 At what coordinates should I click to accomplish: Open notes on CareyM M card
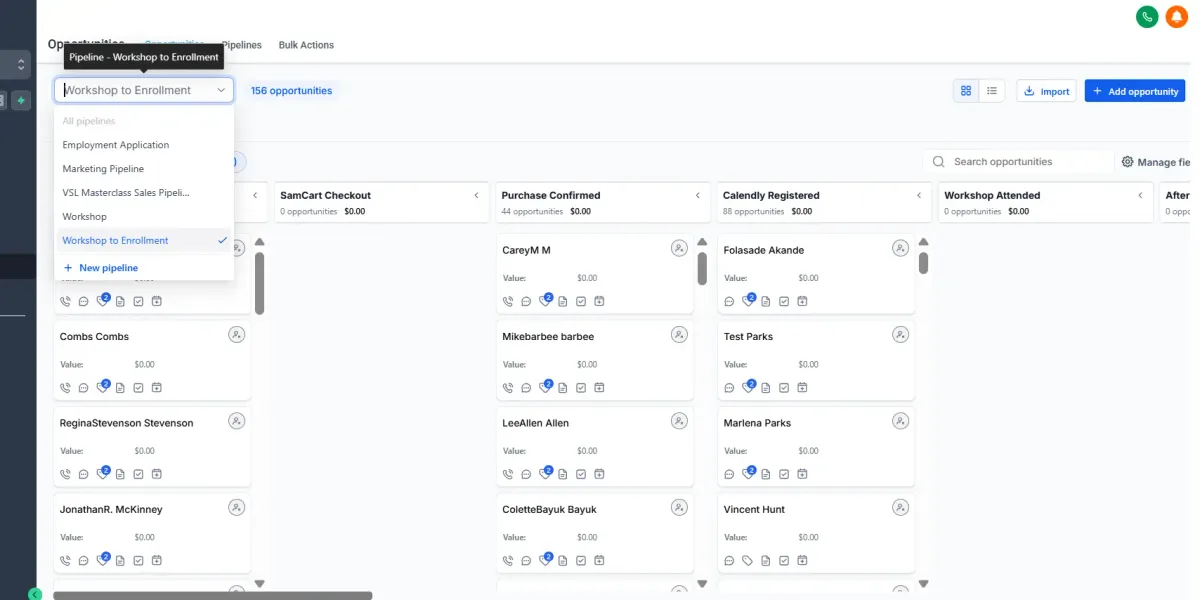[x=563, y=301]
